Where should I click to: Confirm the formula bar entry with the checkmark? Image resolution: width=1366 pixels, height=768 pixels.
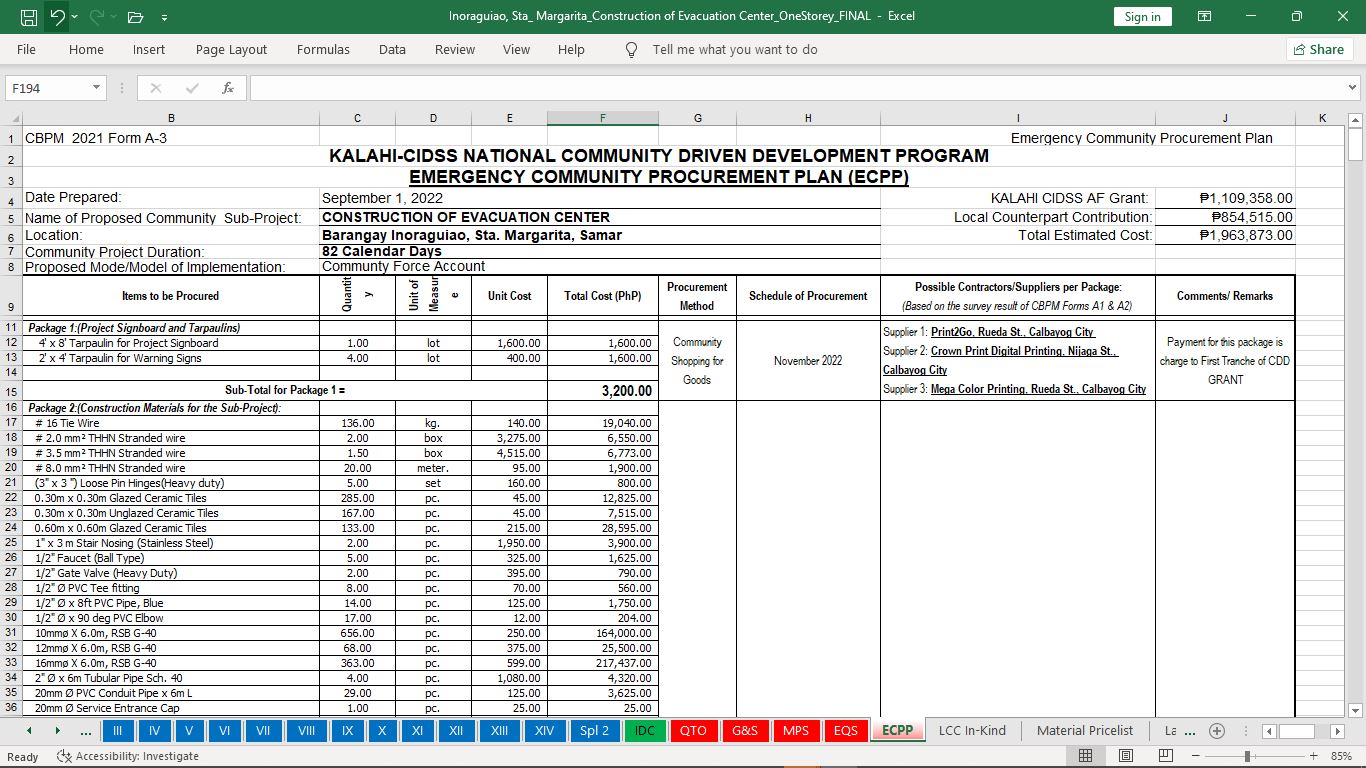pyautogui.click(x=192, y=88)
